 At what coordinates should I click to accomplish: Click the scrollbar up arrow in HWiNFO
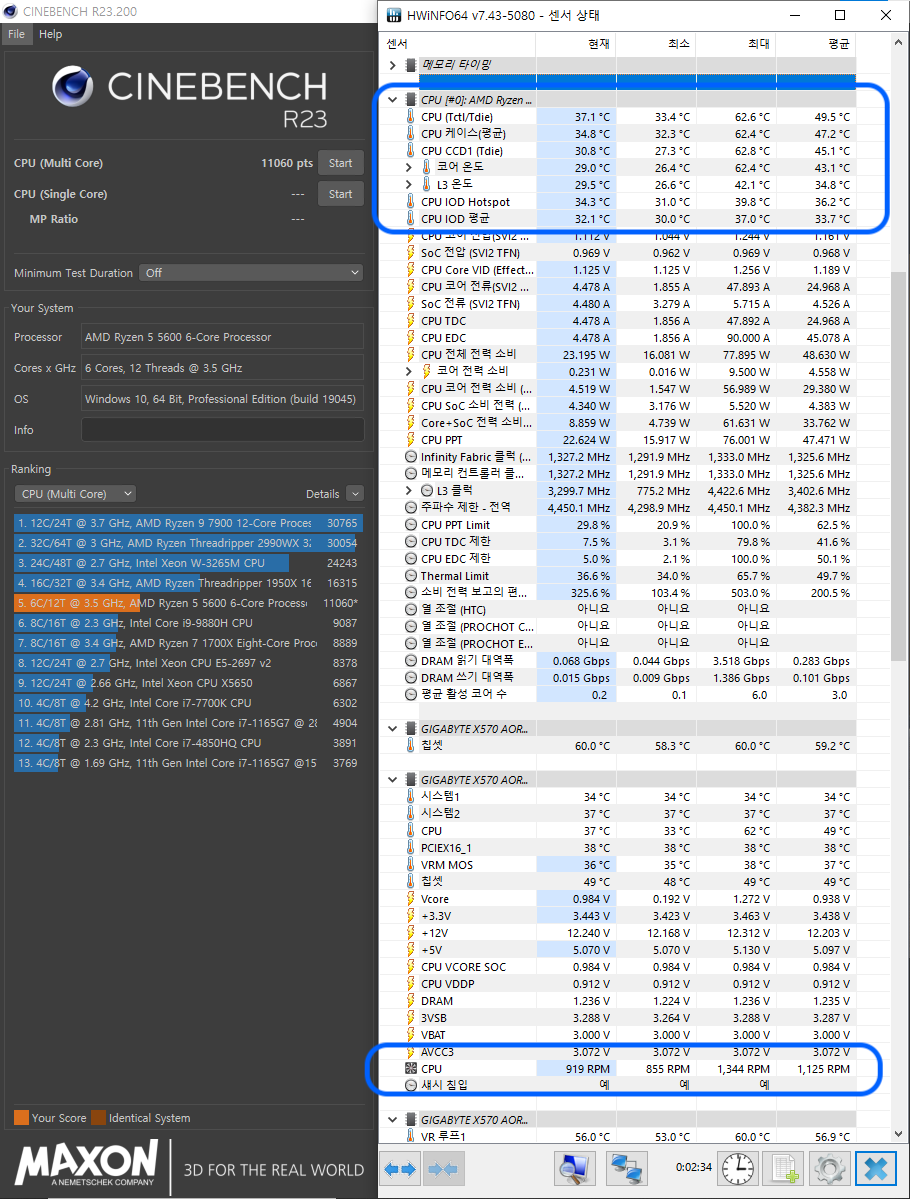click(x=898, y=43)
